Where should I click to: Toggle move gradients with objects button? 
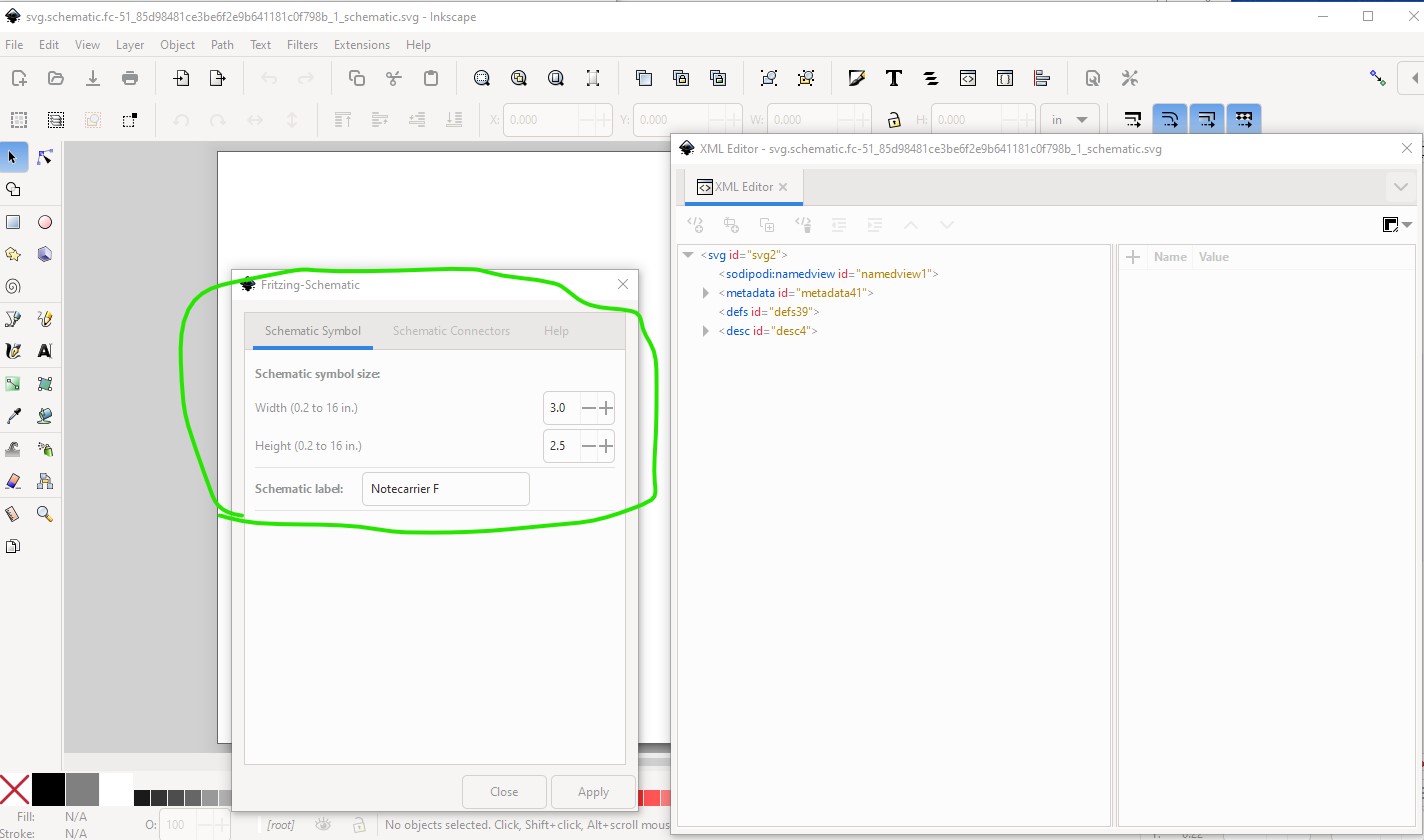[x=1207, y=120]
